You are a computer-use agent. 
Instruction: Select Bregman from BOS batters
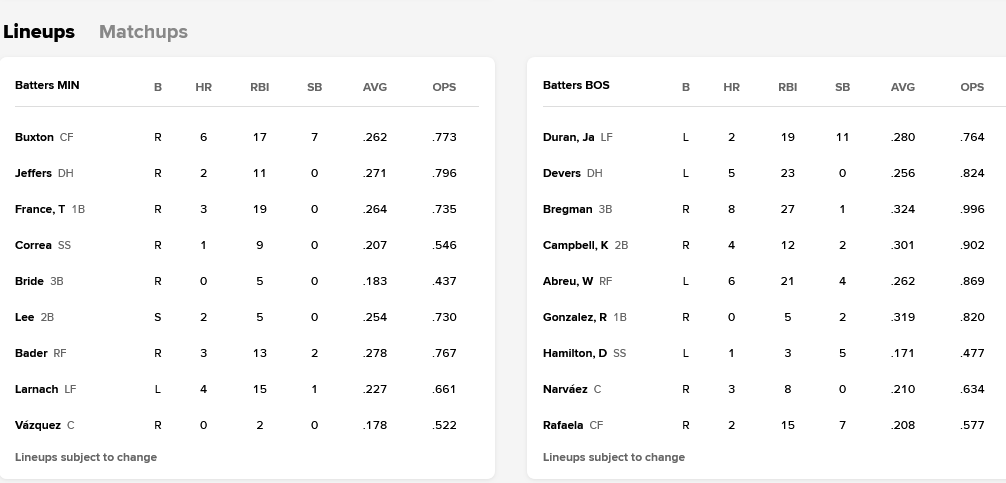(x=567, y=209)
